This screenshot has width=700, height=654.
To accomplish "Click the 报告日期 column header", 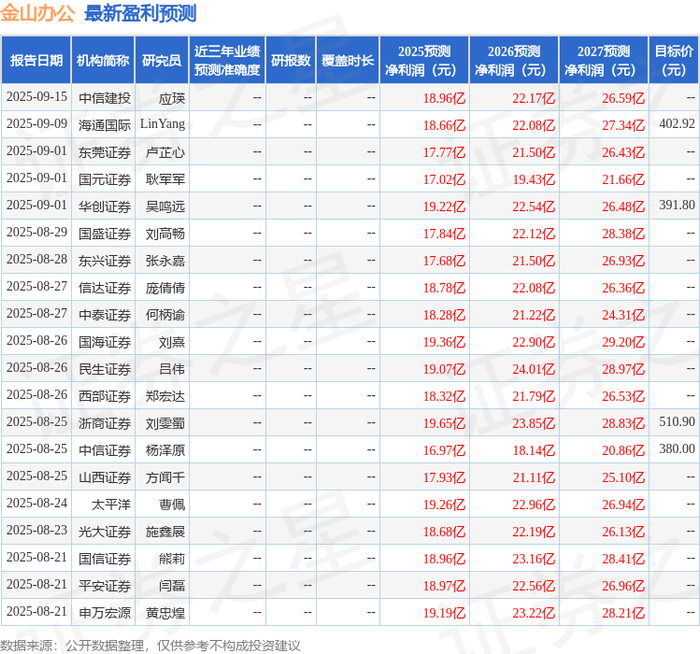I will (36, 60).
